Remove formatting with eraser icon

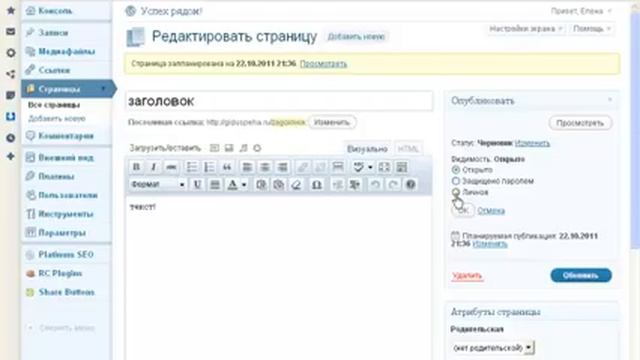[297, 184]
